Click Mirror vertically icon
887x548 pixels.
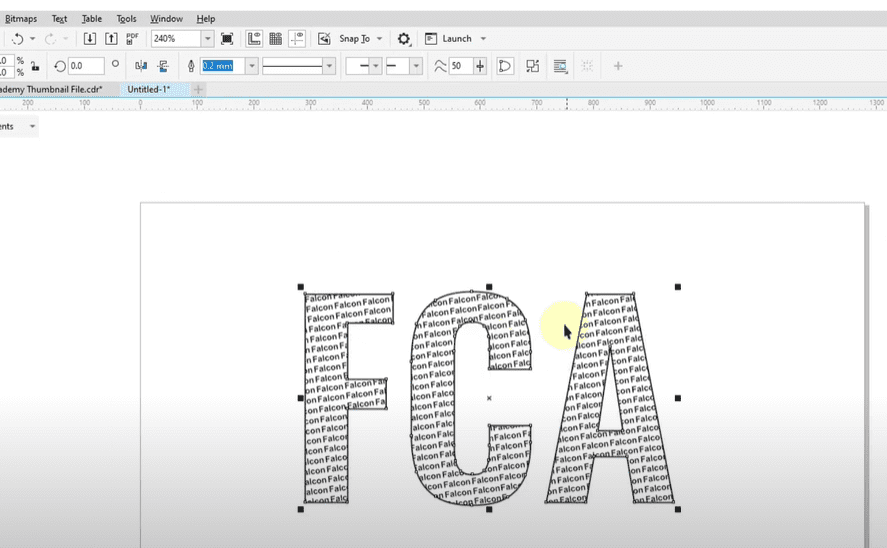click(x=162, y=66)
